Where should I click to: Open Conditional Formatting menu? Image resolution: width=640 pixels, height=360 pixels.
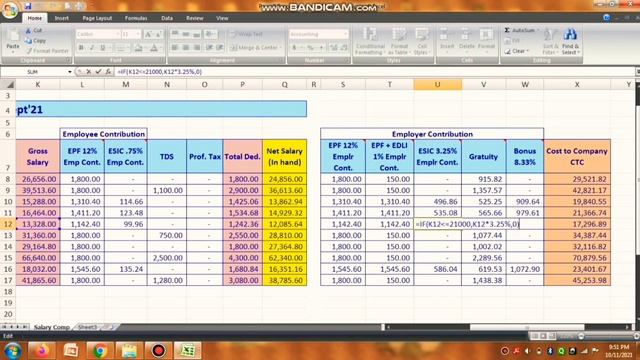click(x=370, y=41)
